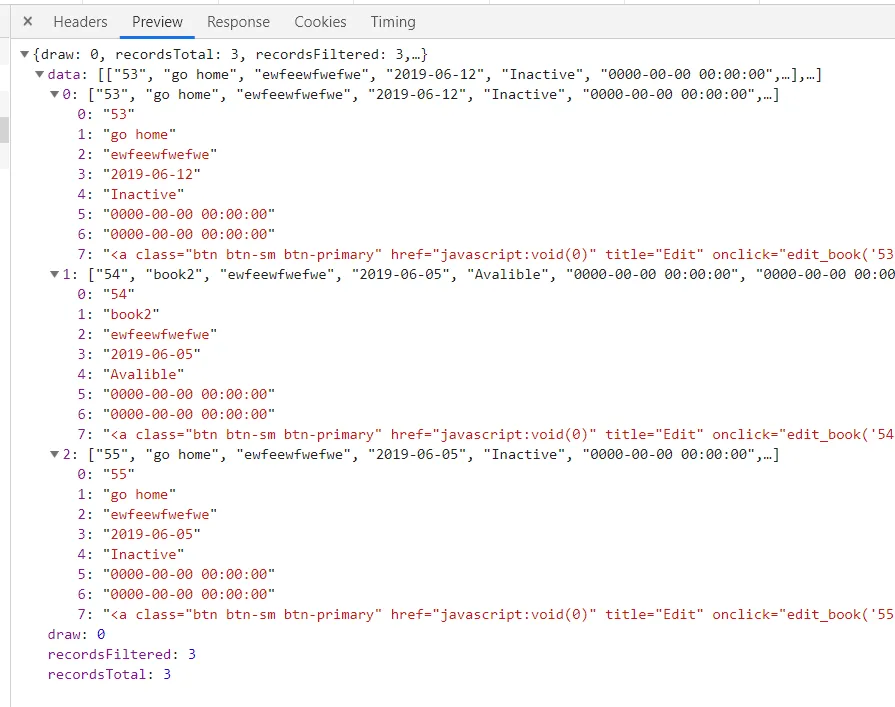Click the "book2" value
Screen dimensions: 895x707
tap(131, 314)
